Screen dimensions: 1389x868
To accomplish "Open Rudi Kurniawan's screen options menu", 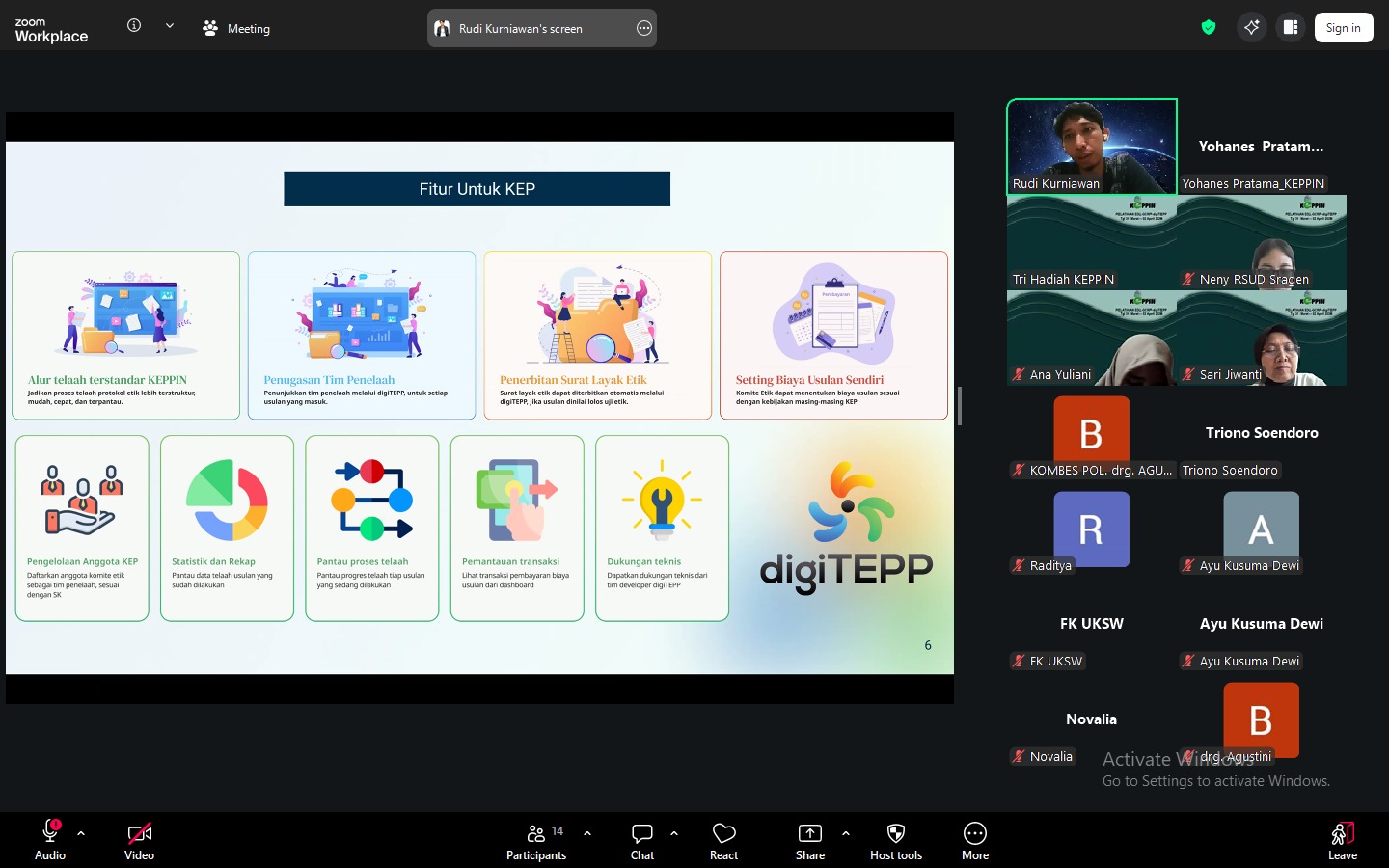I will pos(644,28).
